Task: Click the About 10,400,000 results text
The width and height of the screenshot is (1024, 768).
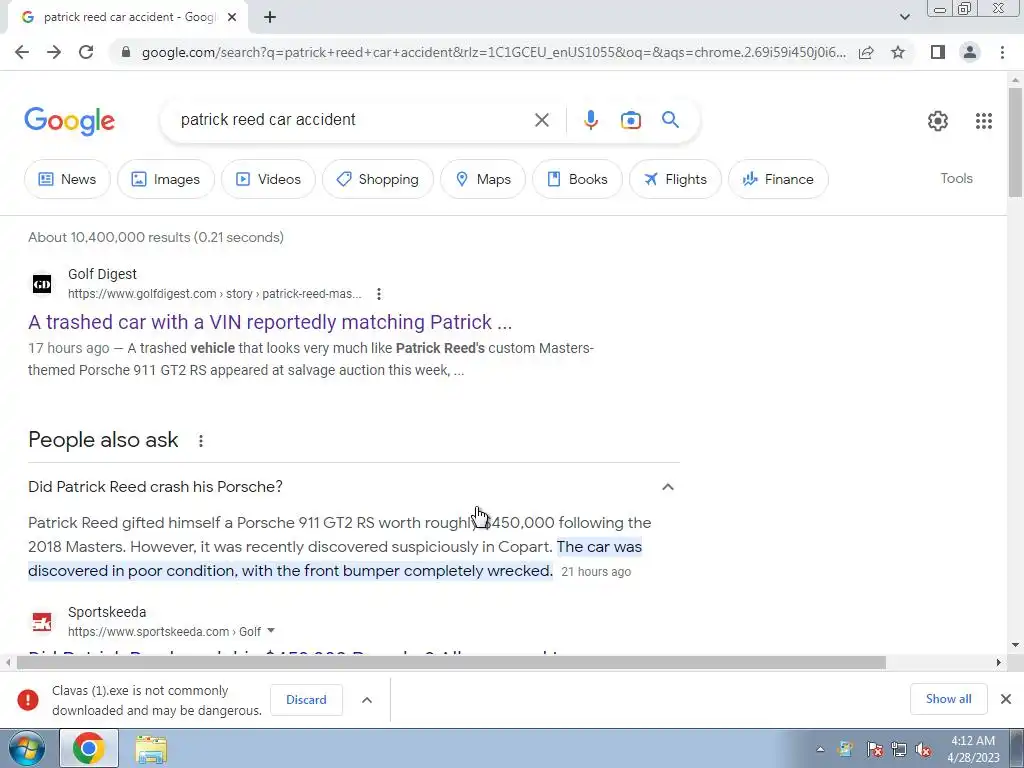Action: click(x=156, y=238)
